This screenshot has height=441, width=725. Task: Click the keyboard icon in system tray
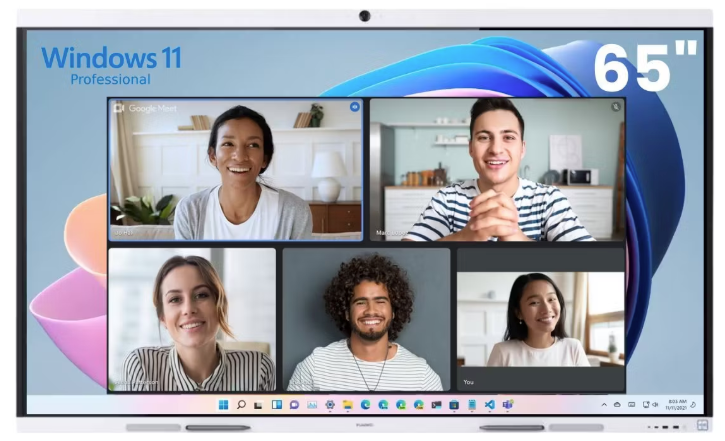tap(632, 405)
